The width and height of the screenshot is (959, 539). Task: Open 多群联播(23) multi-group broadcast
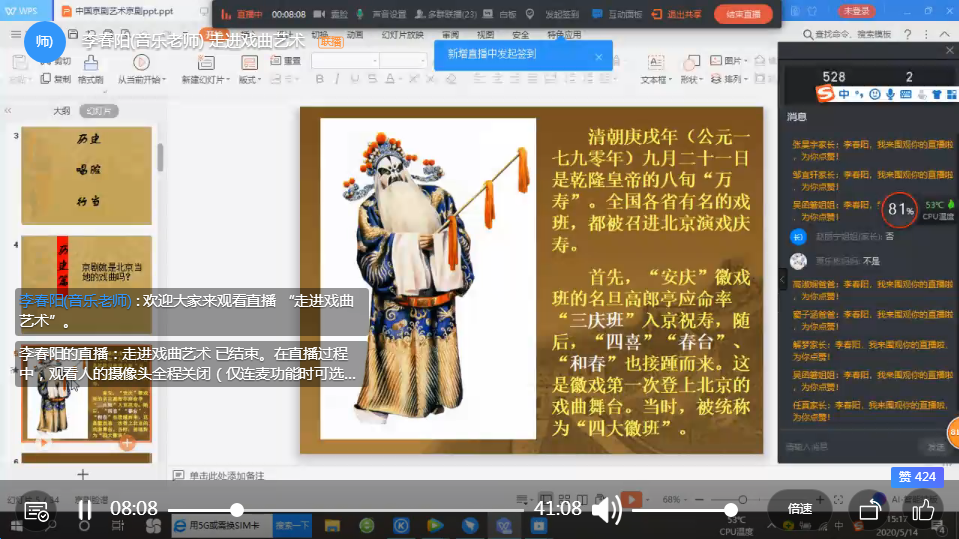tap(446, 14)
